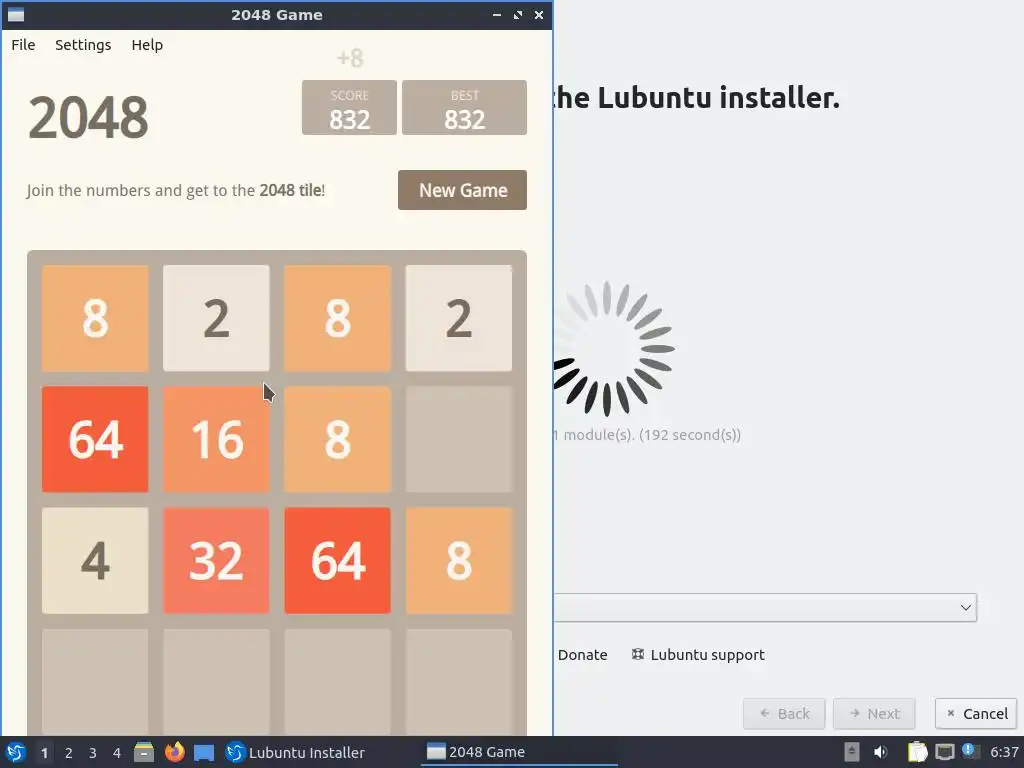
Task: Click the Donate link in installer
Action: pyautogui.click(x=582, y=654)
